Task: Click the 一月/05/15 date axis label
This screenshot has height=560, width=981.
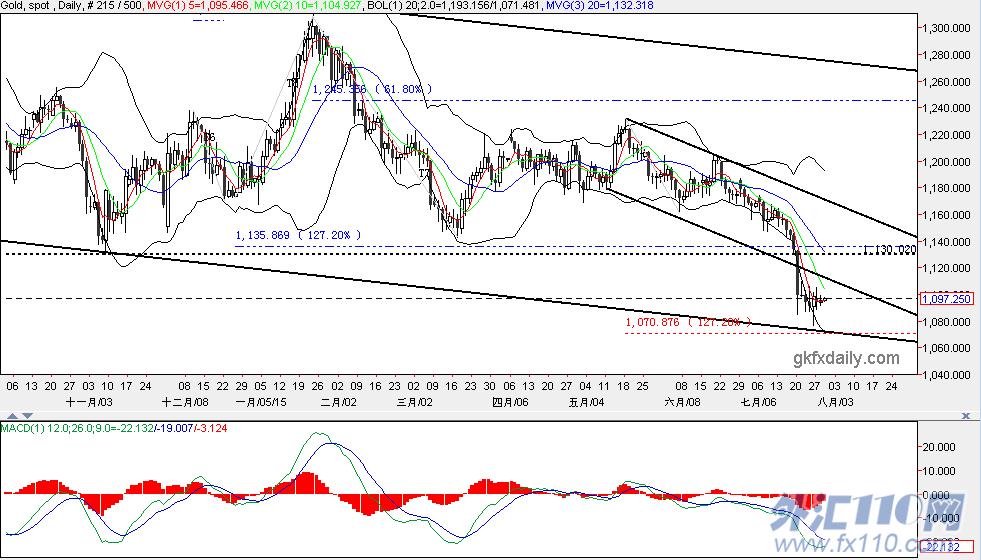Action: pyautogui.click(x=261, y=402)
